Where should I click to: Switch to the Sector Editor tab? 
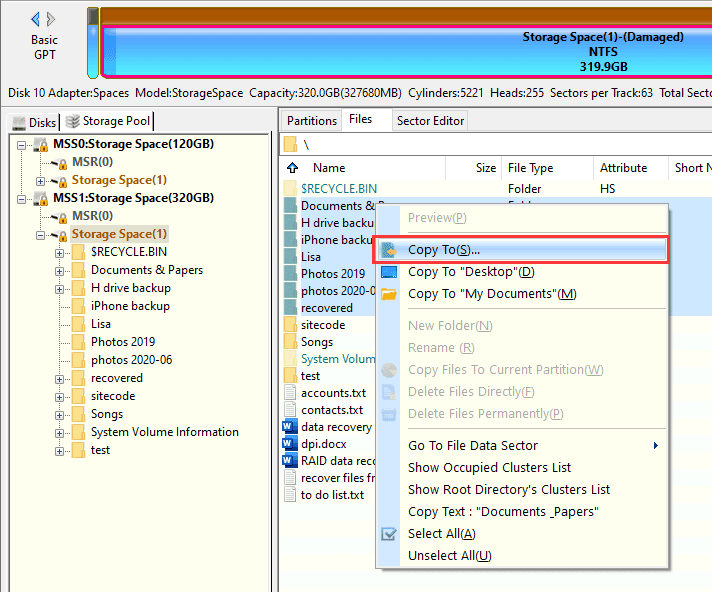pyautogui.click(x=430, y=121)
